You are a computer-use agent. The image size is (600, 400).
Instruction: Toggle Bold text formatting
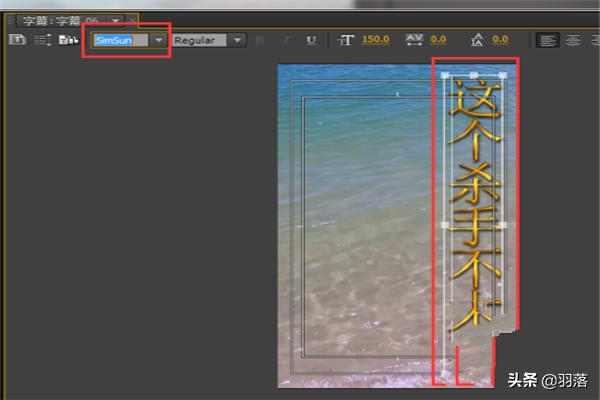click(260, 40)
